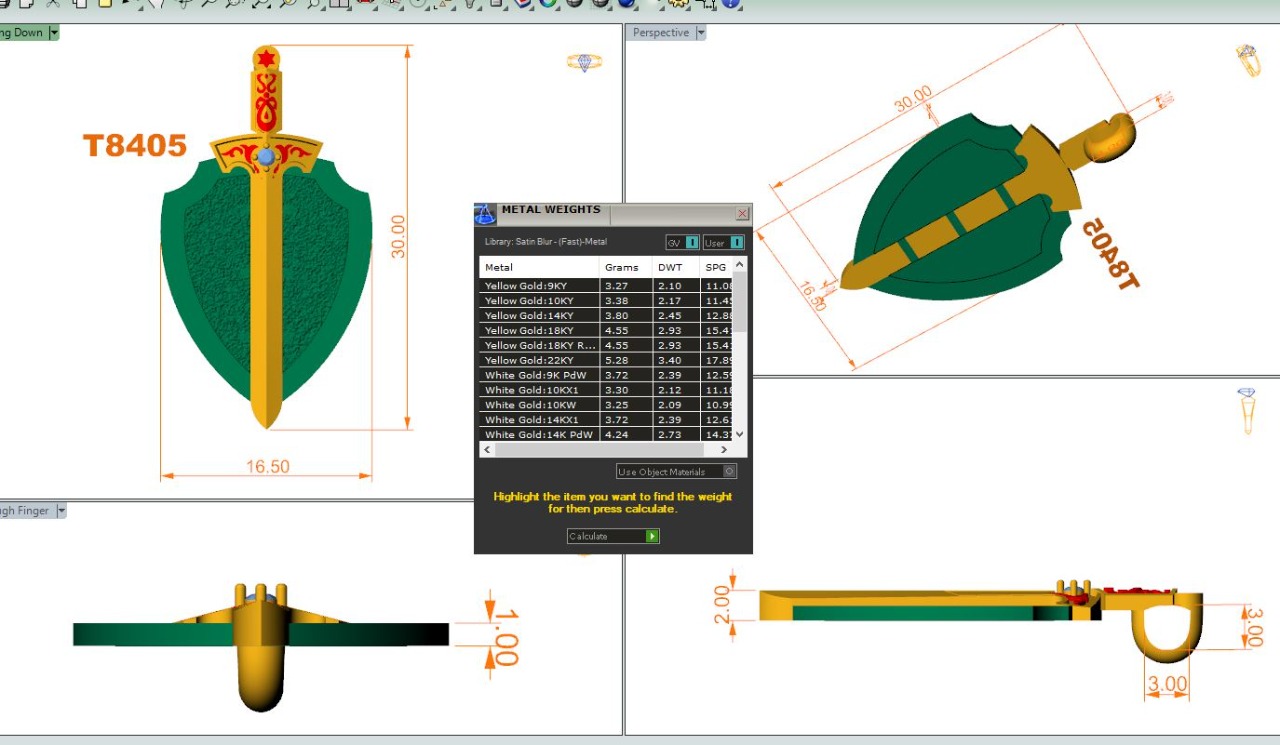Click the right arrow of horizontal scrollbar
Viewport: 1280px width, 745px height.
[x=724, y=450]
